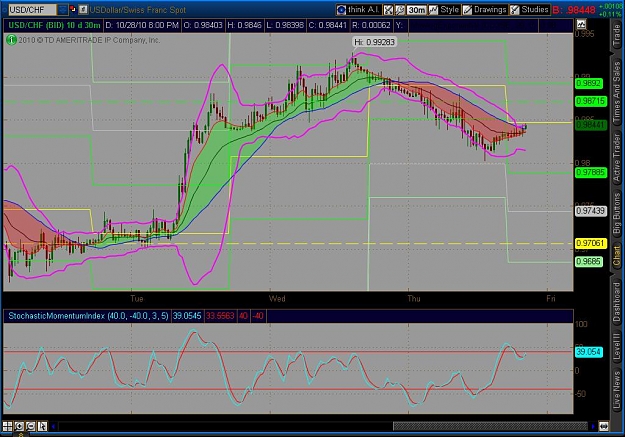Switch to the Active Trader side tab
This screenshot has width=625, height=437.
pos(617,157)
